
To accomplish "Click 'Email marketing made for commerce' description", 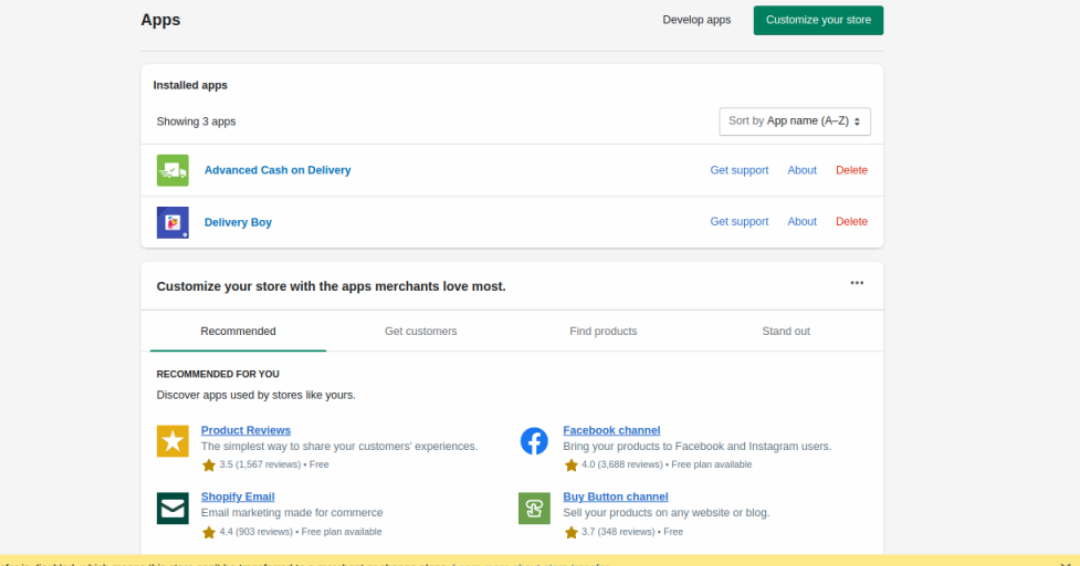I will point(292,513).
